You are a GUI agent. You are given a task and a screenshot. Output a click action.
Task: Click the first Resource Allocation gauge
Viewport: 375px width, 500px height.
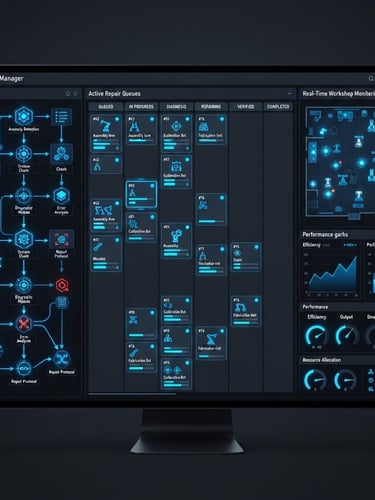(x=315, y=379)
